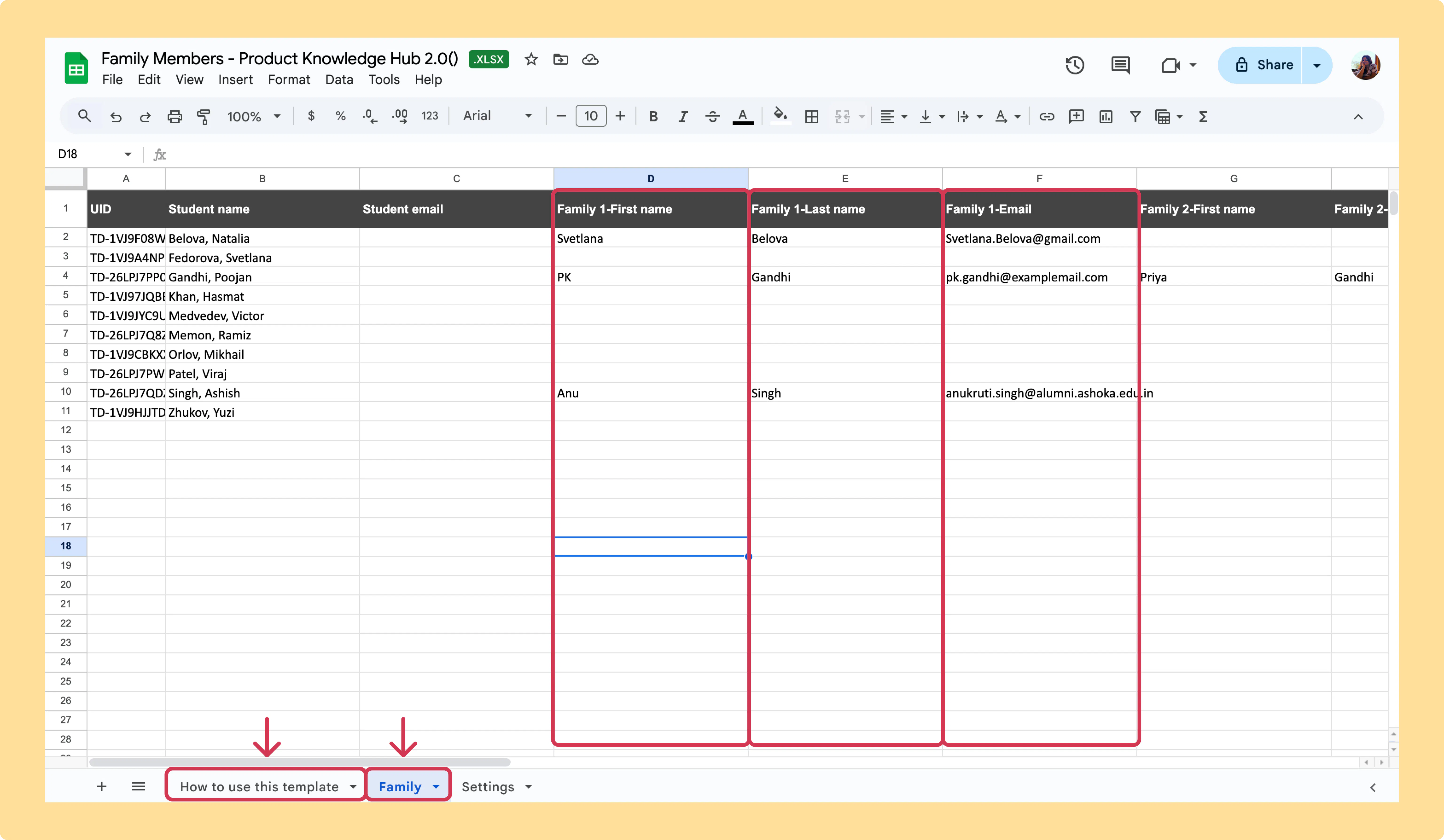
Task: Edit the font size field
Action: [x=591, y=116]
